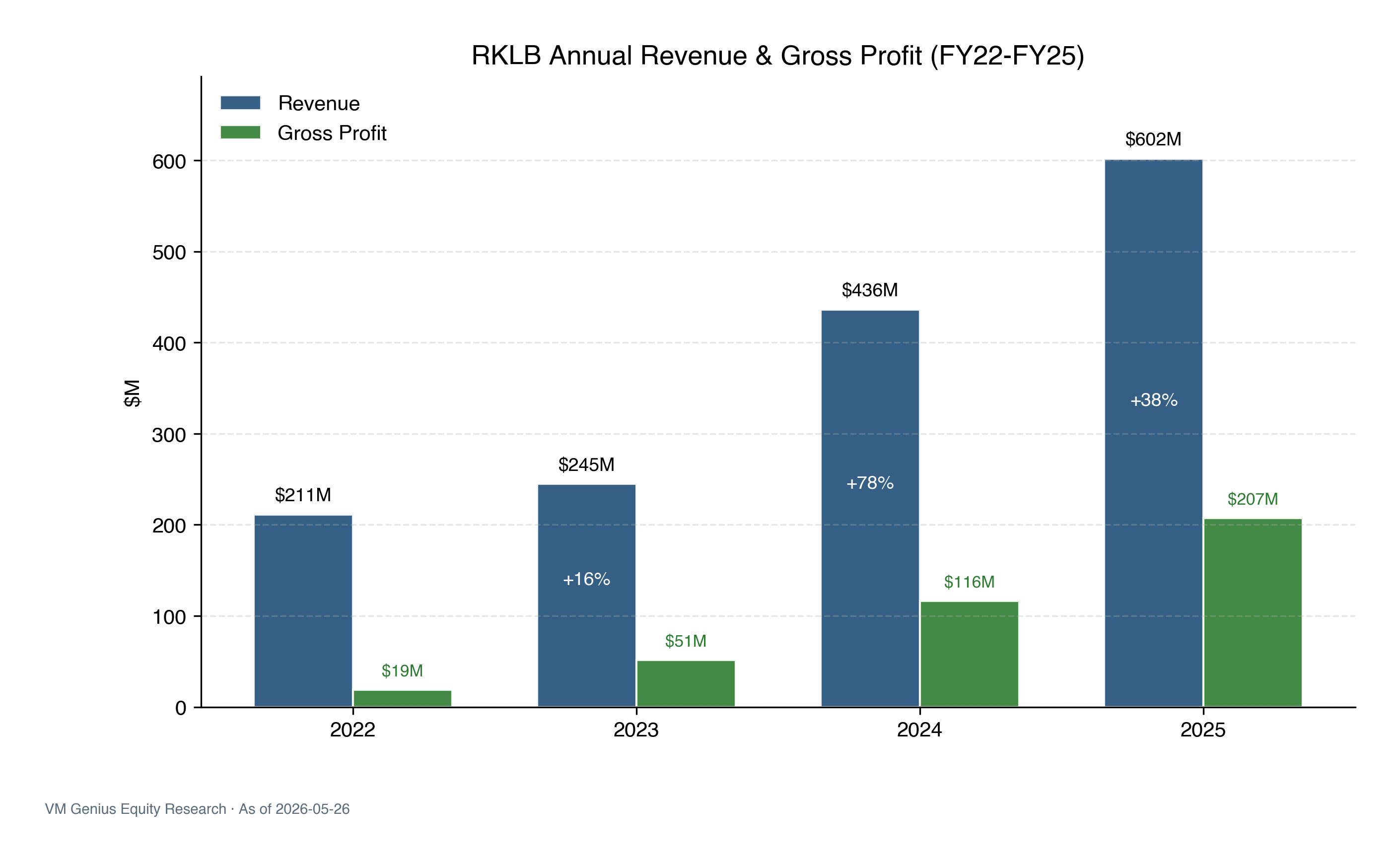1400x861 pixels.
Task: Click the '$245M' value label
Action: click(x=587, y=464)
